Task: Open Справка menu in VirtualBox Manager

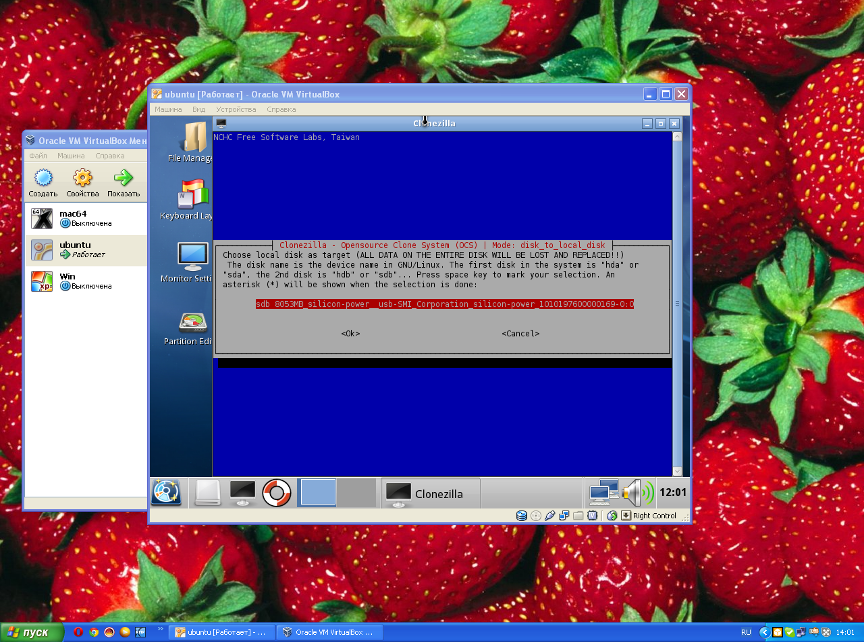Action: click(110, 155)
